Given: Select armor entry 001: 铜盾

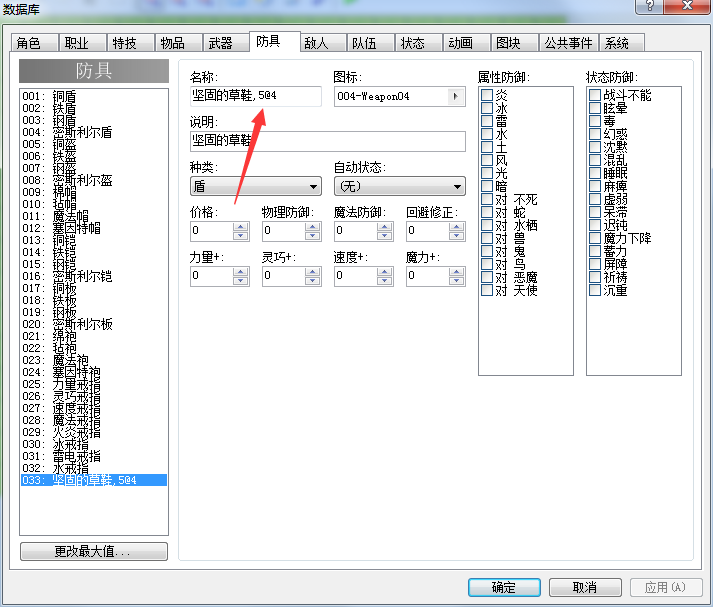Looking at the screenshot, I should [94, 96].
